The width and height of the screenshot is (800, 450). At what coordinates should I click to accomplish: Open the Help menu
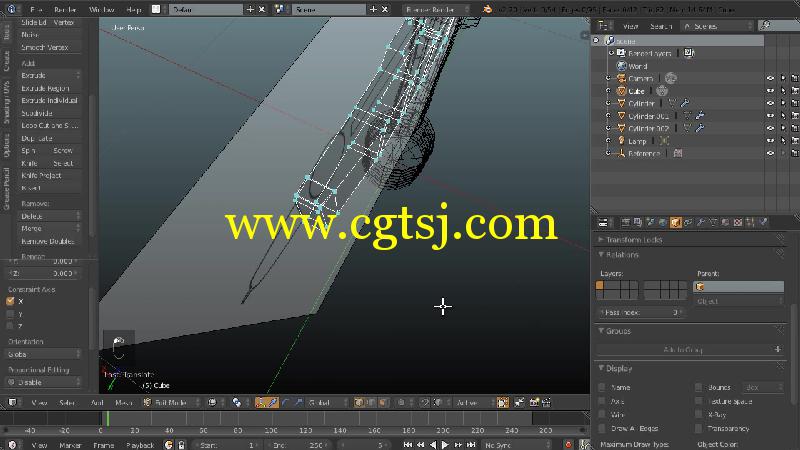click(133, 9)
